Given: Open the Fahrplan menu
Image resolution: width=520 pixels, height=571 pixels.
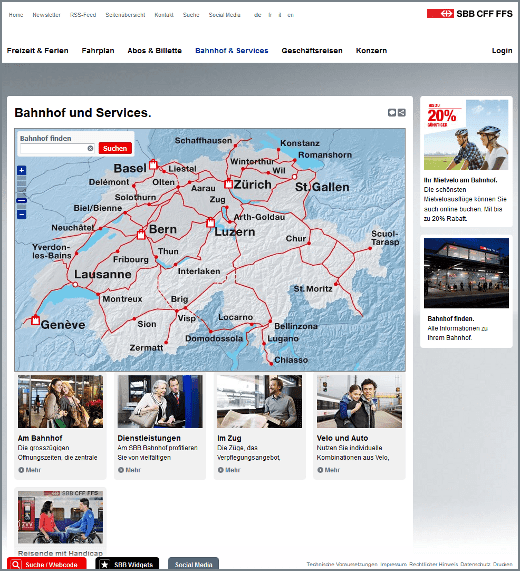Looking at the screenshot, I should pos(98,51).
